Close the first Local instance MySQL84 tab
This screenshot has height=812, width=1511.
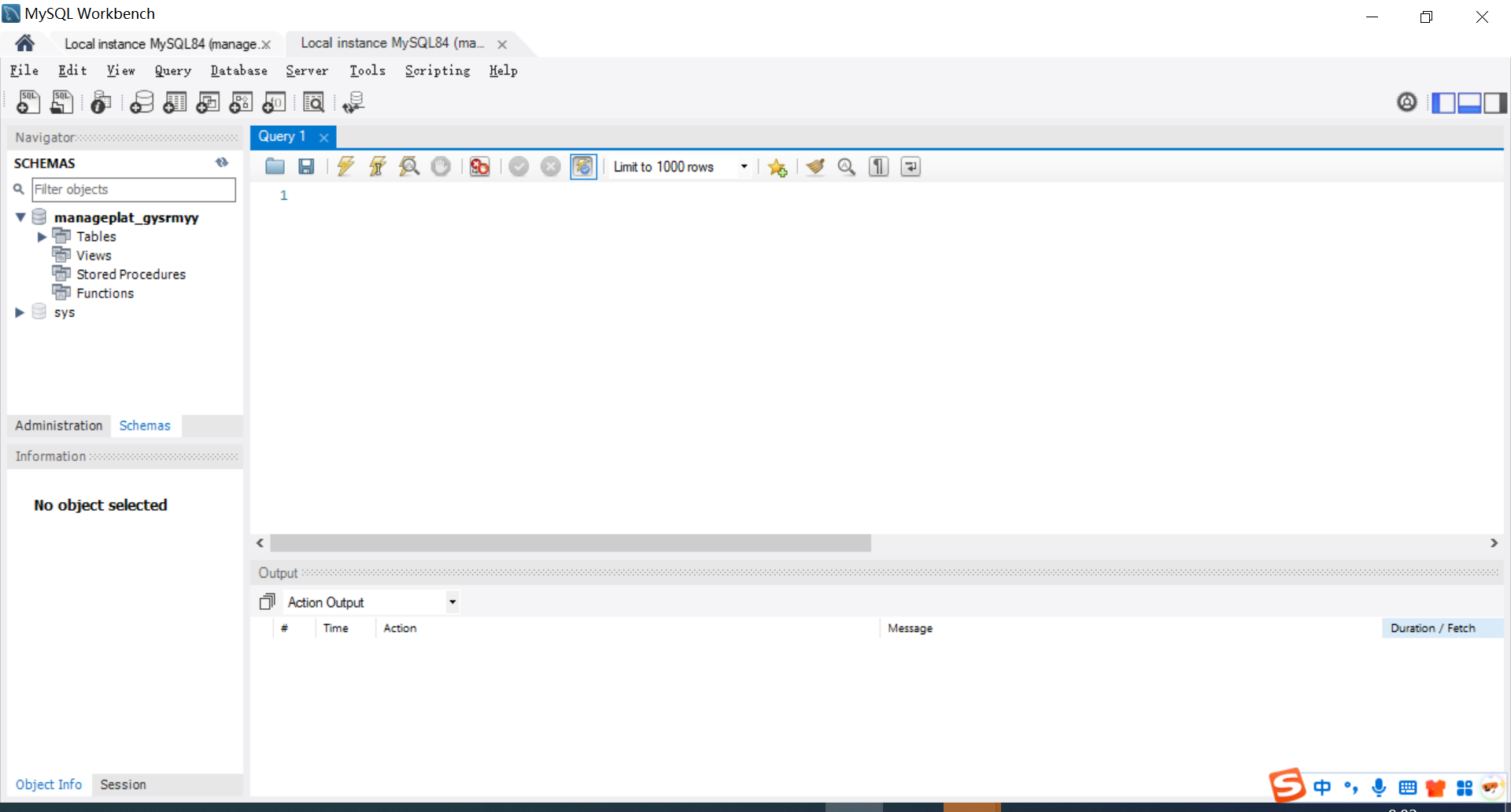(266, 44)
